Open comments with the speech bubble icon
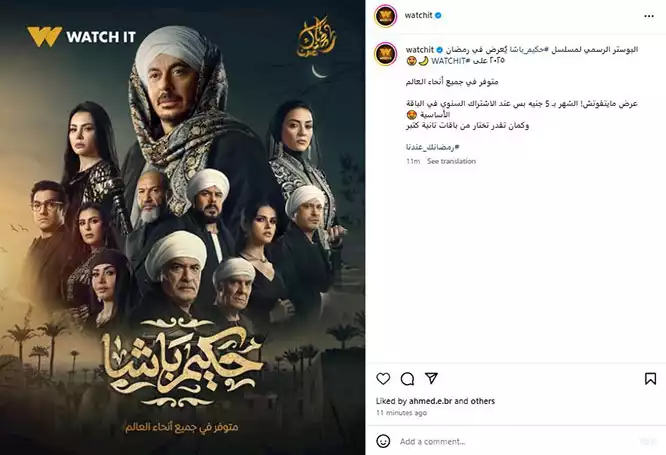Viewport: 666px width, 455px height. click(407, 379)
